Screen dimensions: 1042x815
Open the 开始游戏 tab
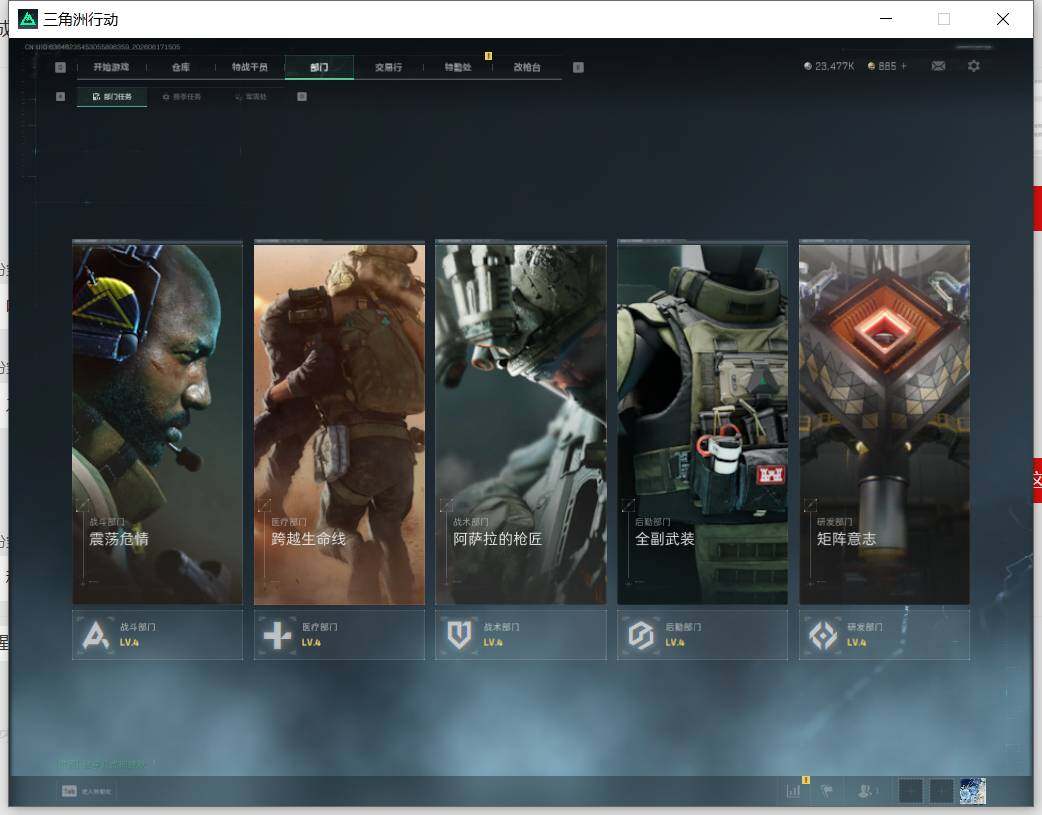[x=111, y=67]
